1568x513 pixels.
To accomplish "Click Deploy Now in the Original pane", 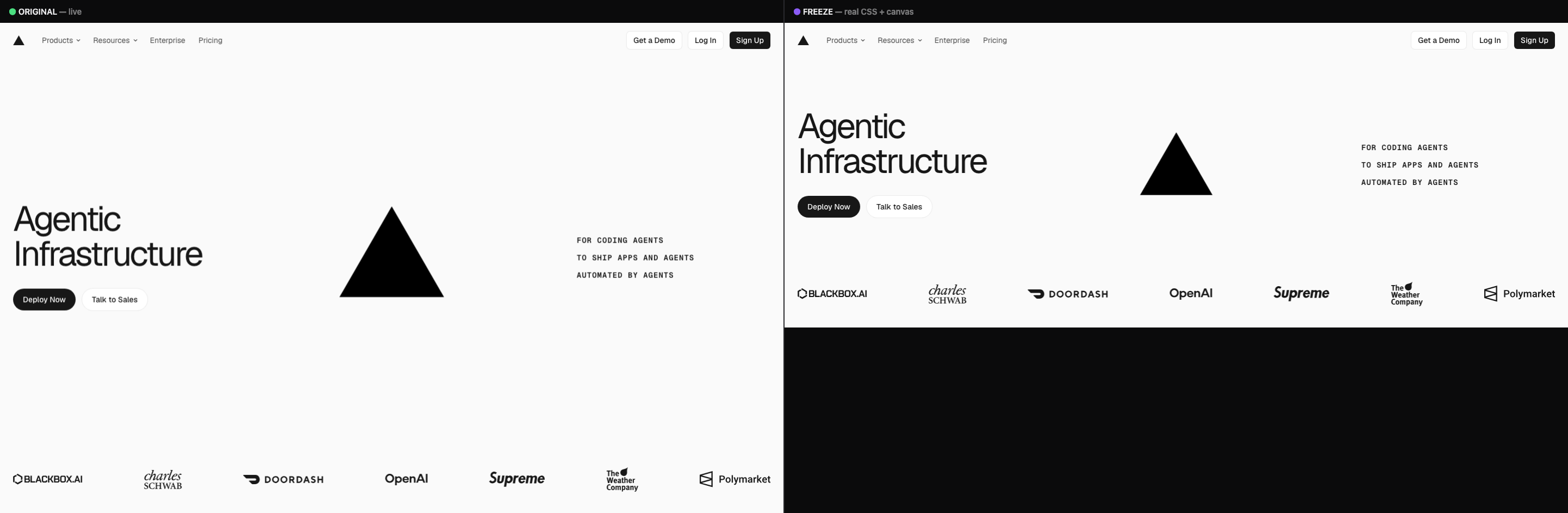I will [45, 299].
